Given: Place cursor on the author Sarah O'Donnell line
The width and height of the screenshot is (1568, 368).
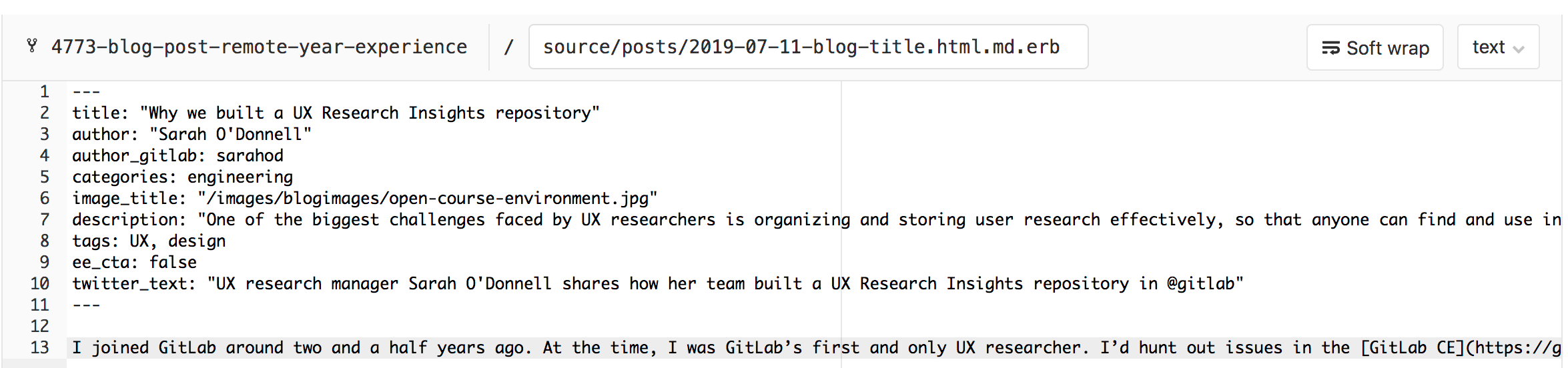Looking at the screenshot, I should [191, 134].
